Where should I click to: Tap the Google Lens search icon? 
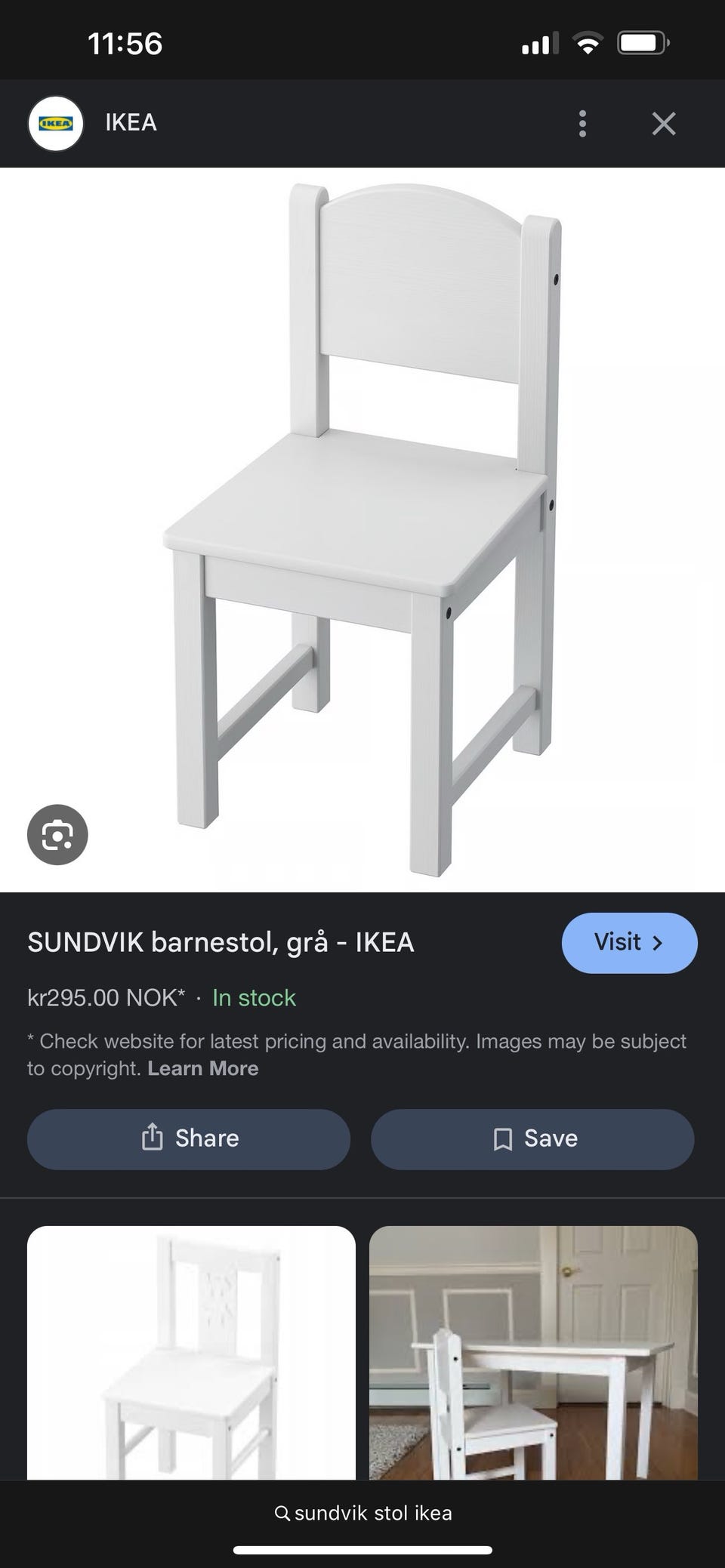click(57, 834)
